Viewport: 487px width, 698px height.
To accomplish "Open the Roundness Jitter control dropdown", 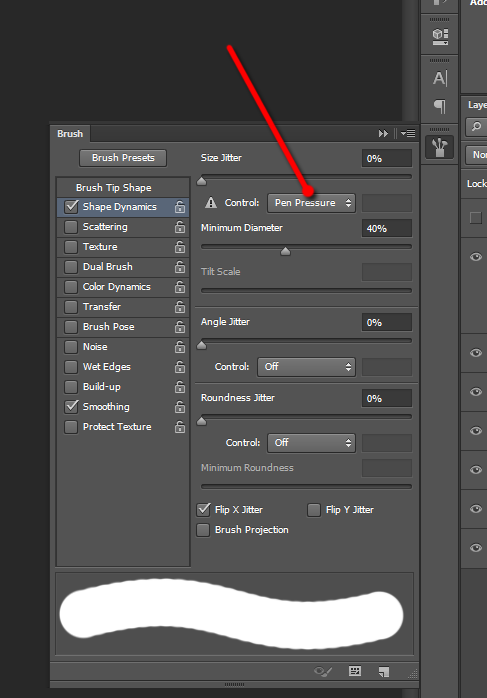I will 311,443.
